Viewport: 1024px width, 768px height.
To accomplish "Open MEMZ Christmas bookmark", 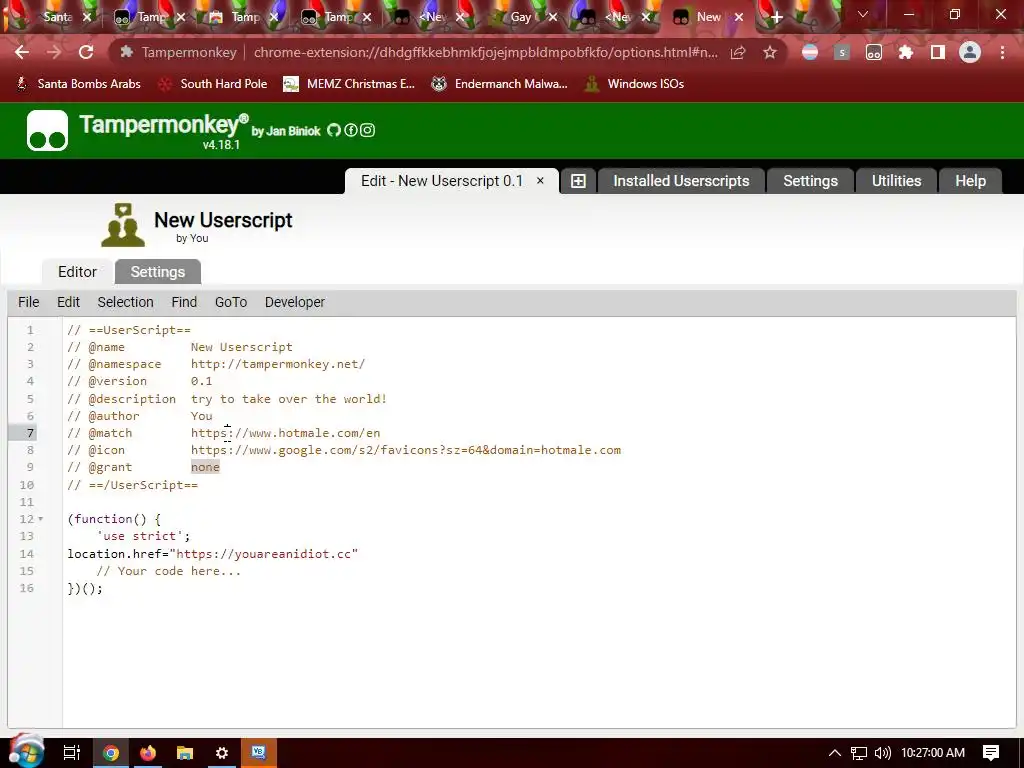I will click(349, 84).
